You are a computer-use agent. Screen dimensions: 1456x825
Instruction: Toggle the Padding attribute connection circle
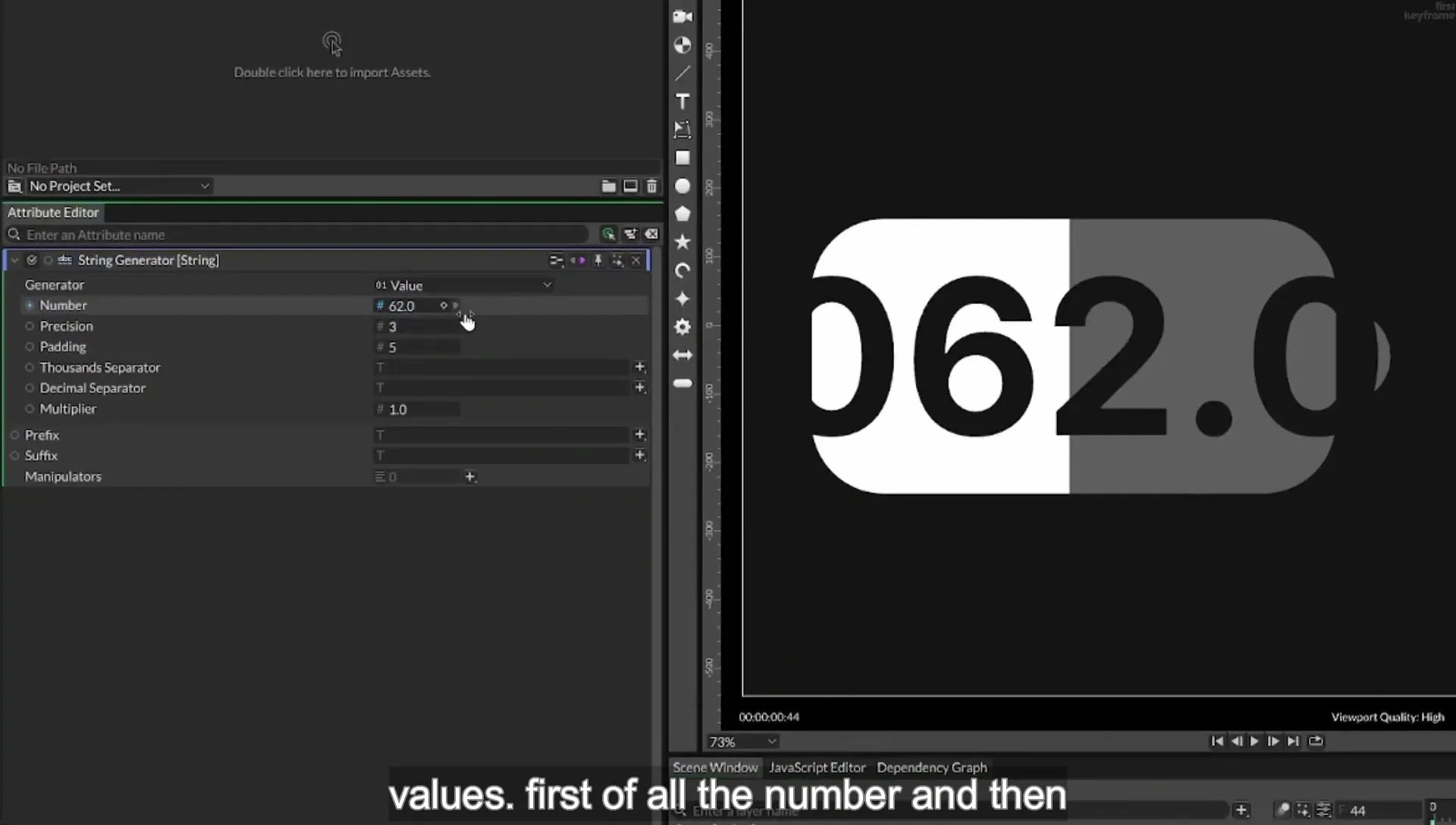30,347
